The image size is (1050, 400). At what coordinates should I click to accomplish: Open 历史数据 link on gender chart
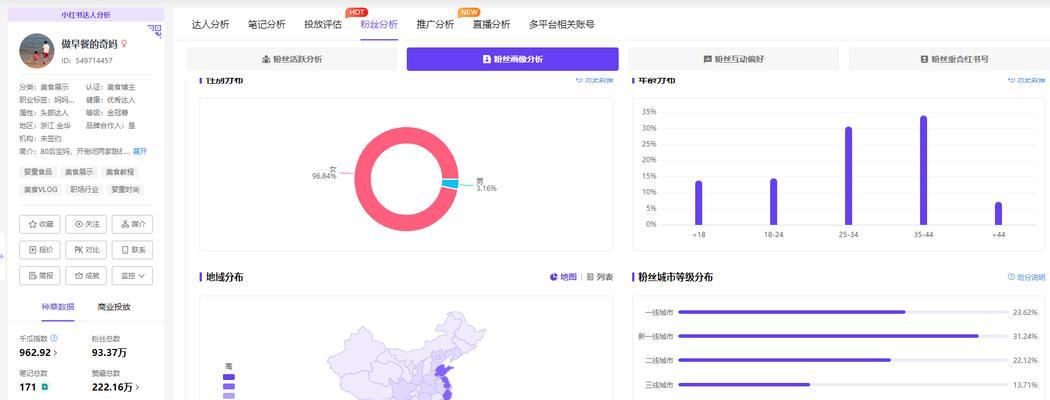594,80
